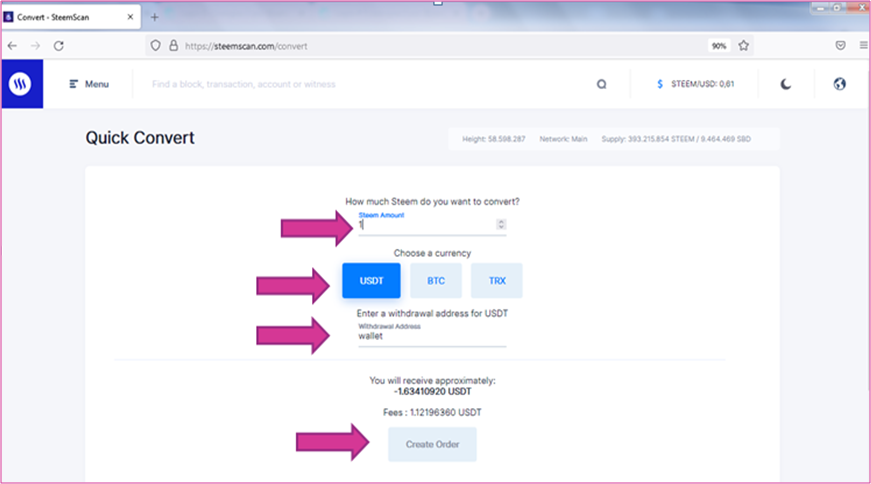Click the browser forward arrow
Screen dimensions: 871x484
click(35, 46)
